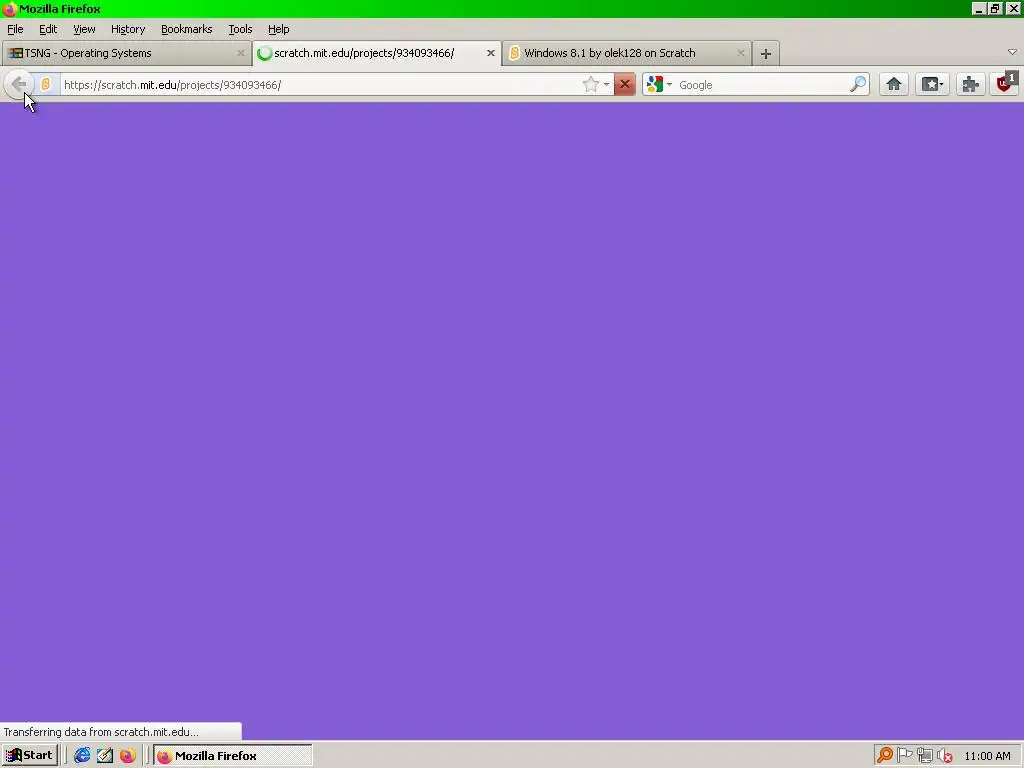The height and width of the screenshot is (768, 1024).
Task: Minimize the Firefox window
Action: coord(978,9)
